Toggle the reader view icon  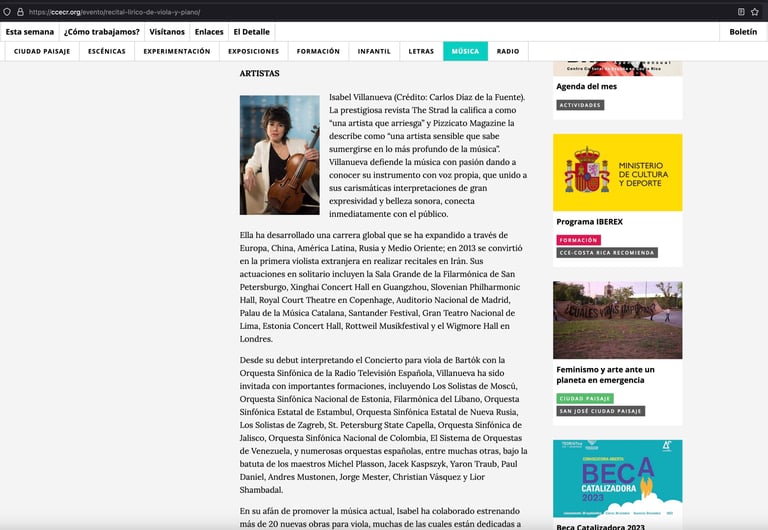point(741,12)
